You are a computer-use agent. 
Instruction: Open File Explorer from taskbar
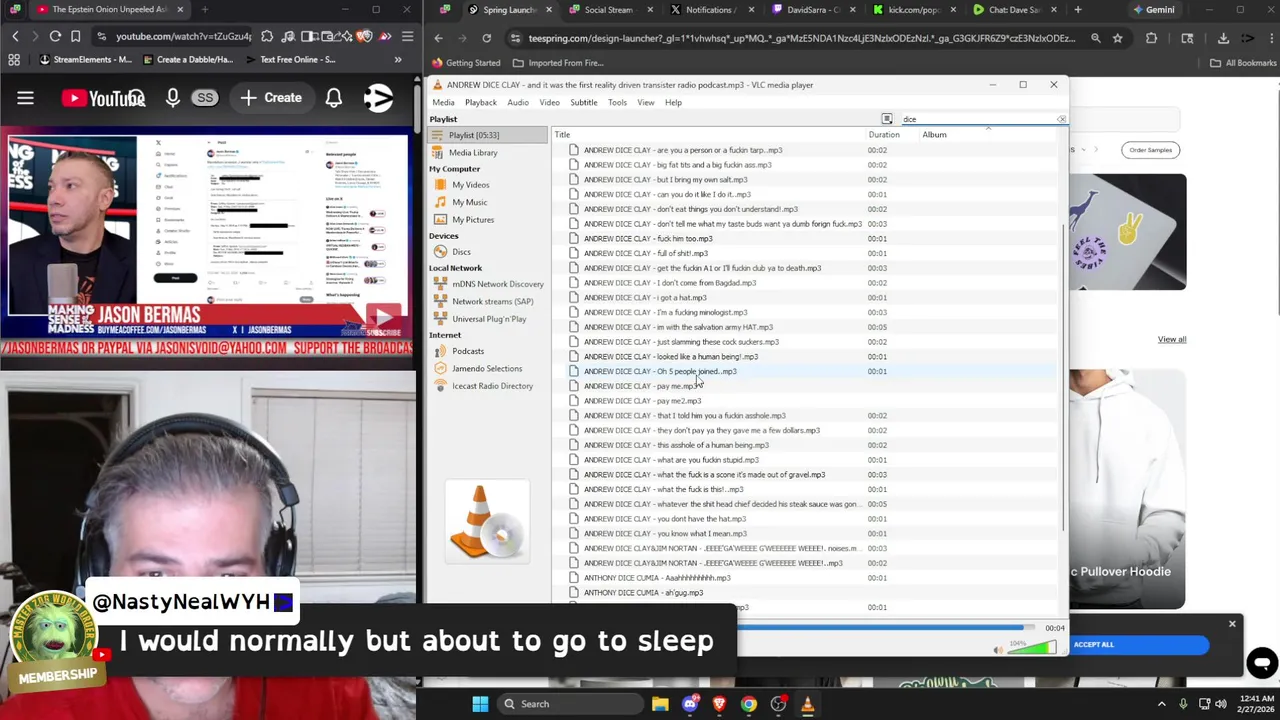point(660,704)
